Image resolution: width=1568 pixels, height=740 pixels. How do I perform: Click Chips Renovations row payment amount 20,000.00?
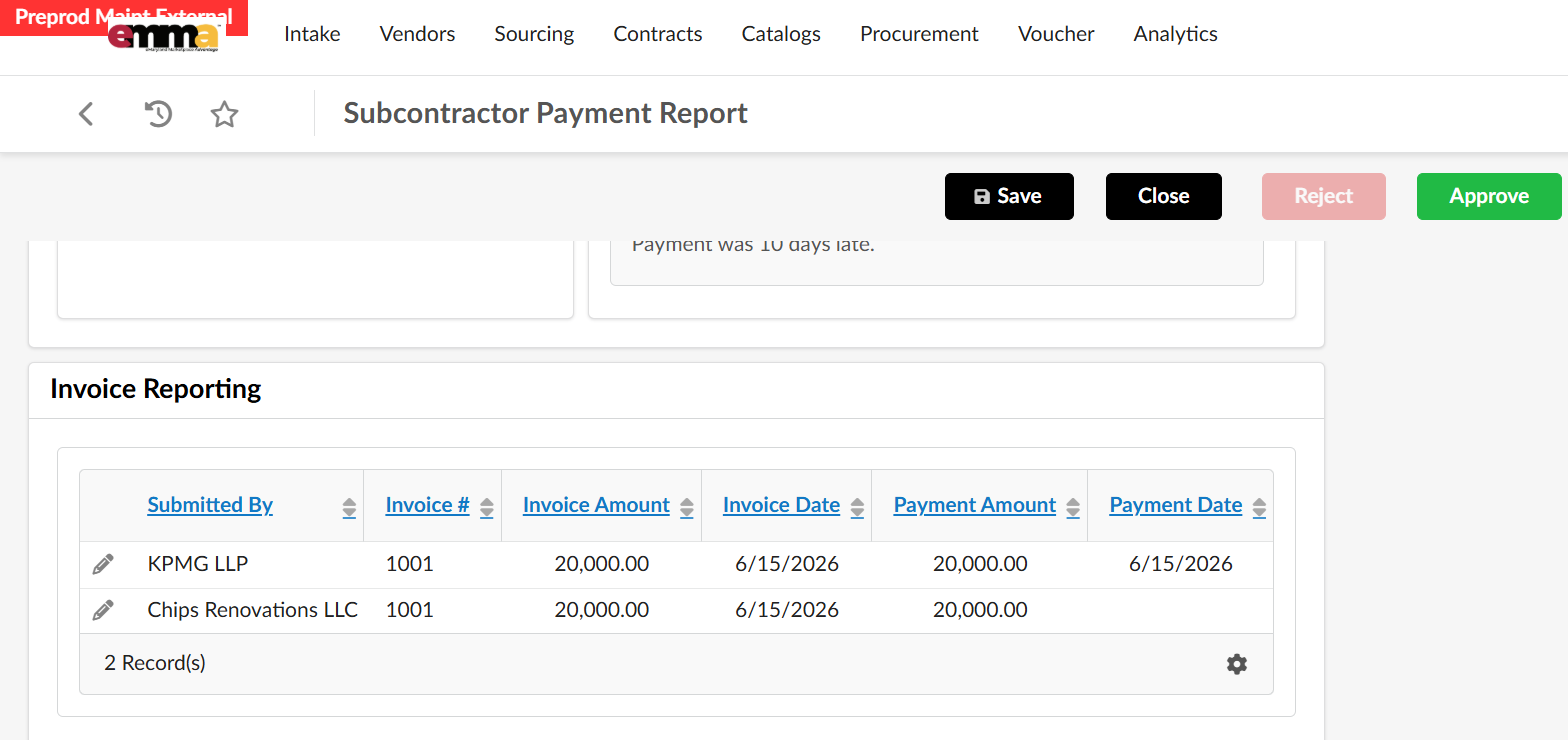(x=980, y=610)
